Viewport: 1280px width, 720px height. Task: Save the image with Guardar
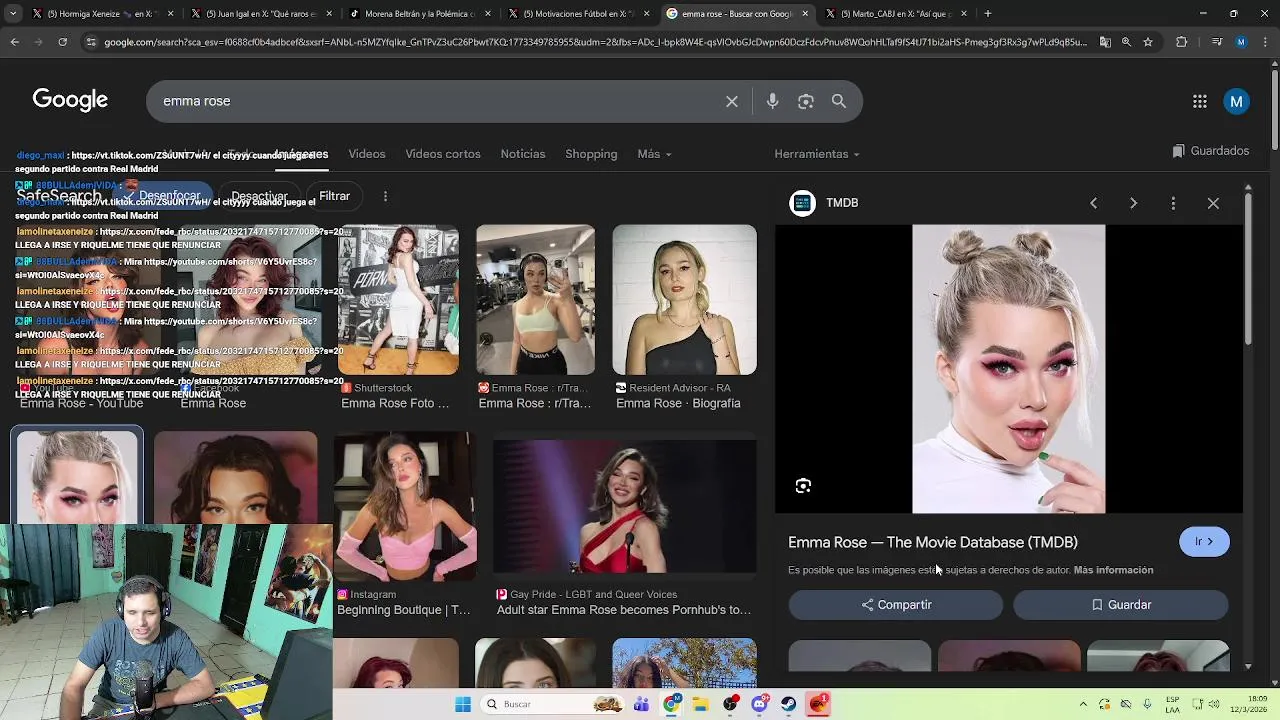tap(1121, 605)
